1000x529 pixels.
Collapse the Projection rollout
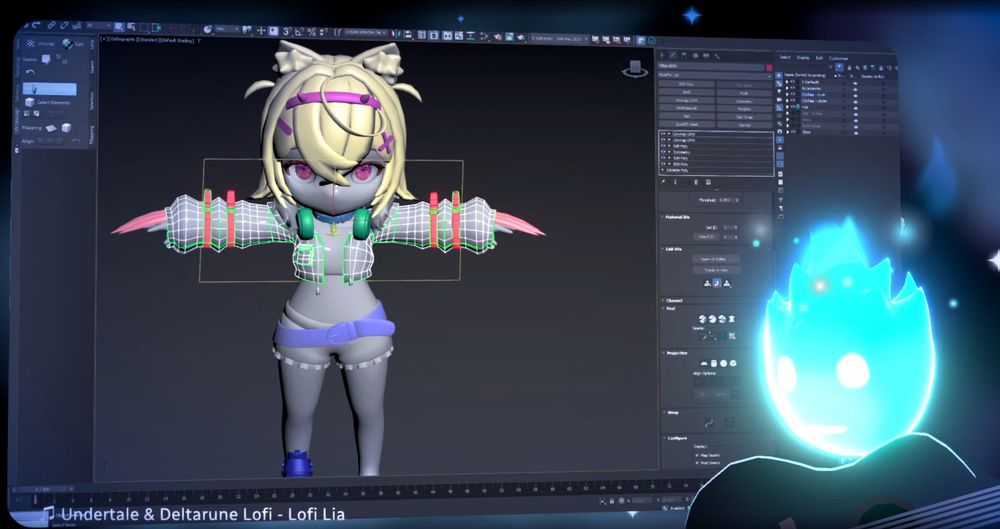[x=677, y=353]
